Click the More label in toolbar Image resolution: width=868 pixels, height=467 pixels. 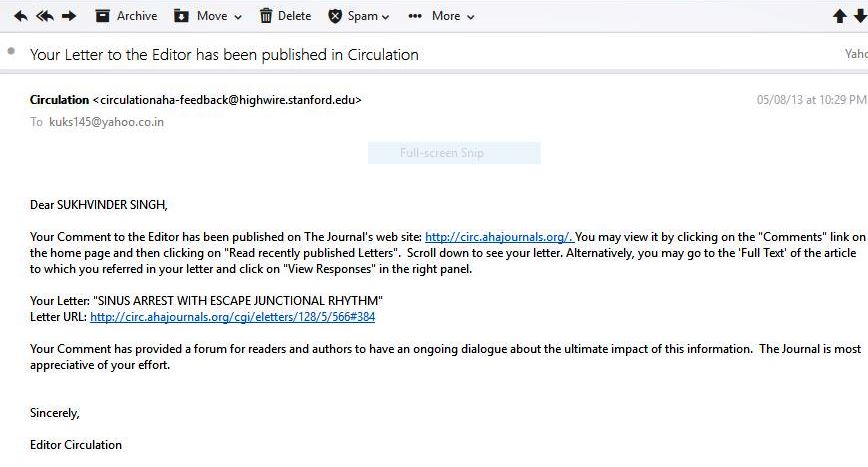(x=446, y=16)
